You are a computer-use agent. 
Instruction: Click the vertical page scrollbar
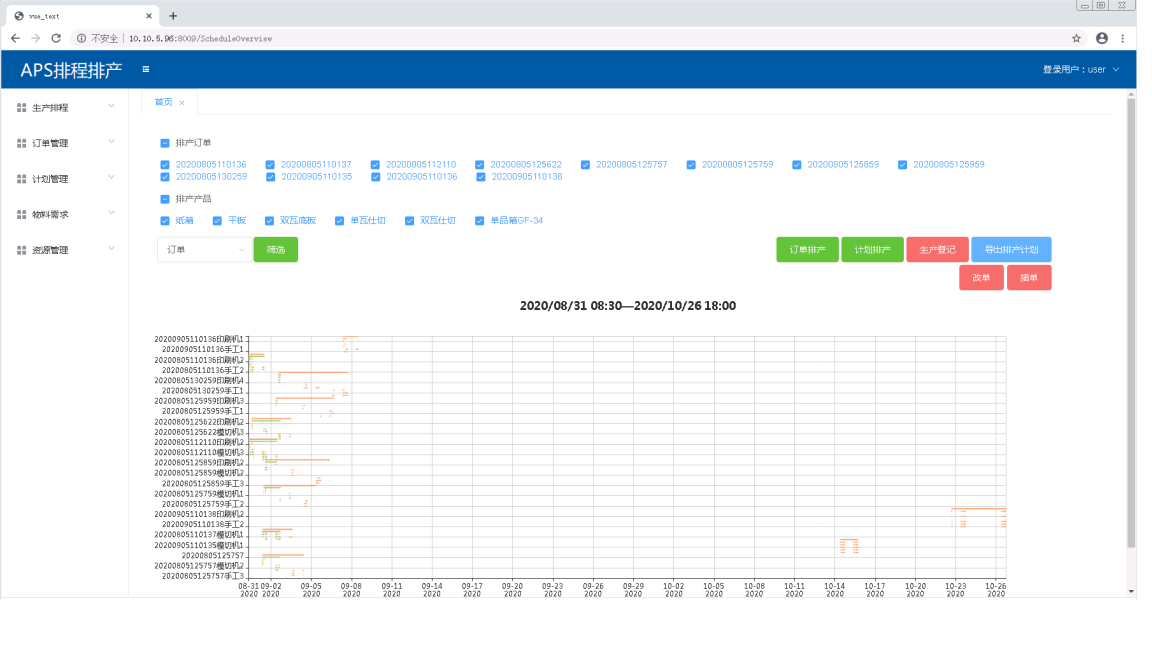pos(1131,320)
